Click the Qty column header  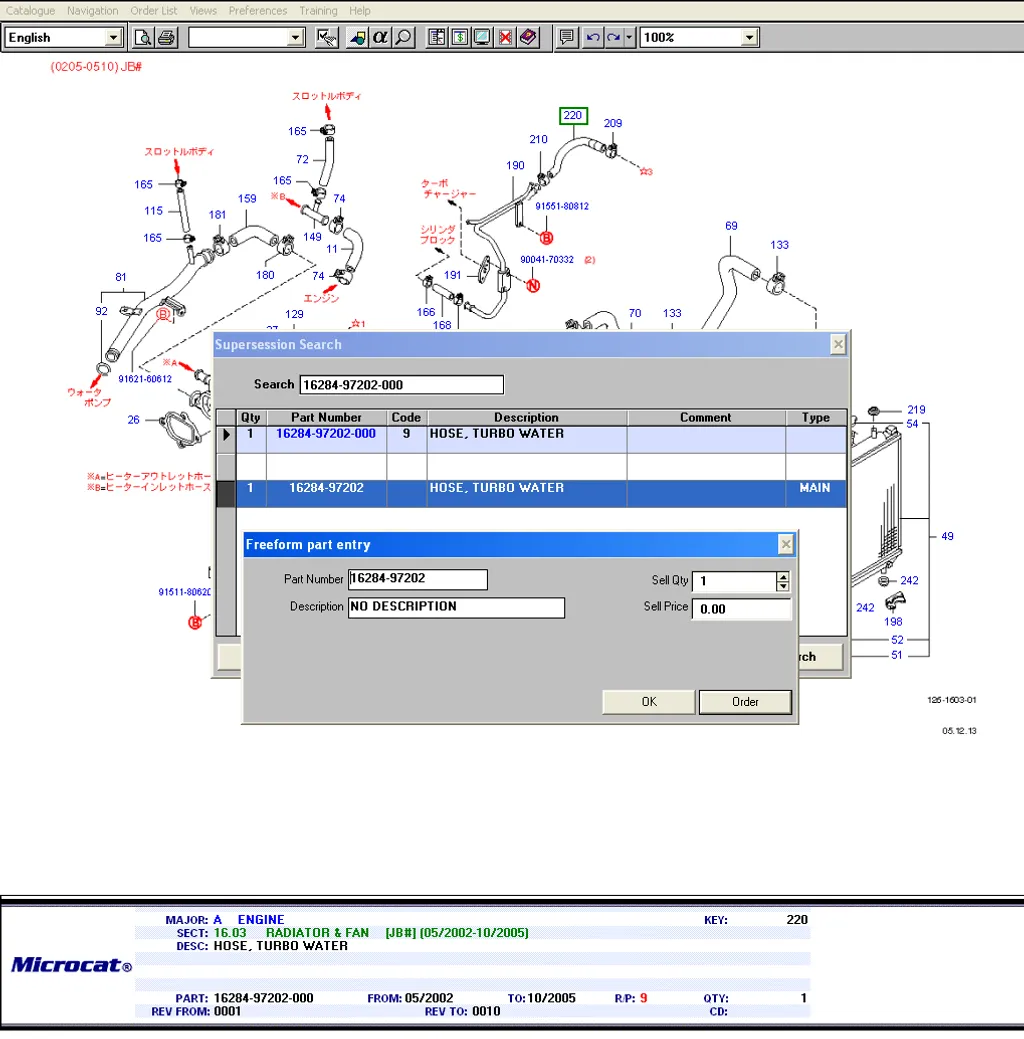tap(251, 417)
